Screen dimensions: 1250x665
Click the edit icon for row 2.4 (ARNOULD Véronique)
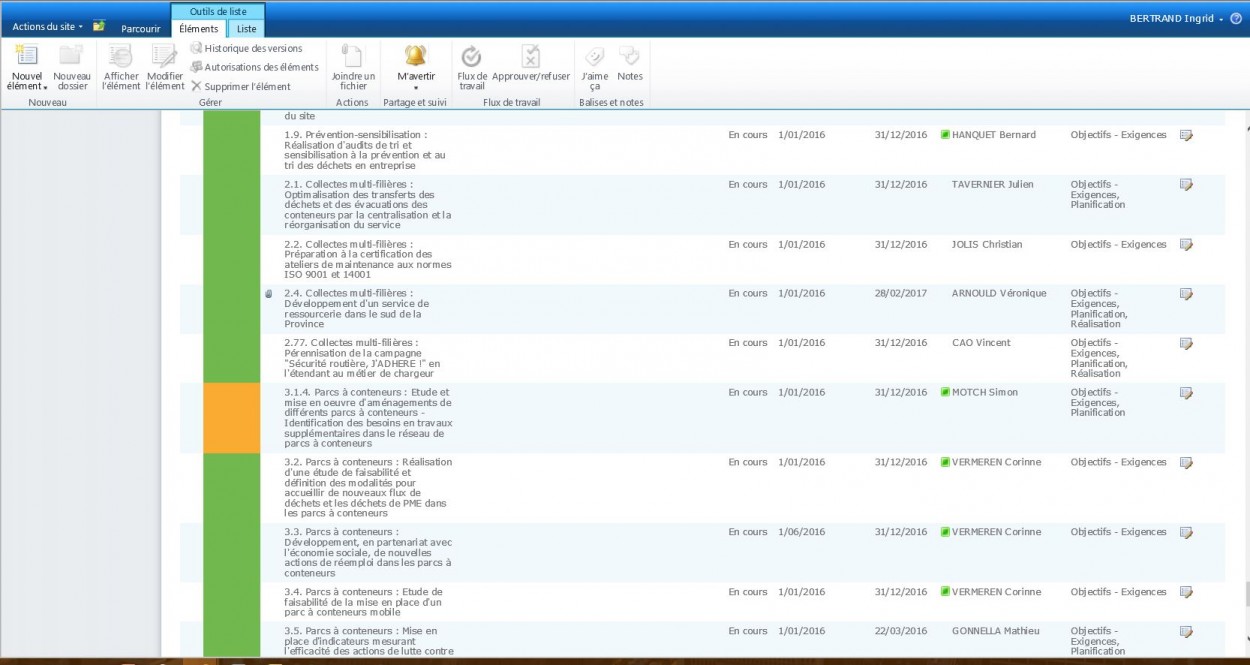(x=1186, y=294)
